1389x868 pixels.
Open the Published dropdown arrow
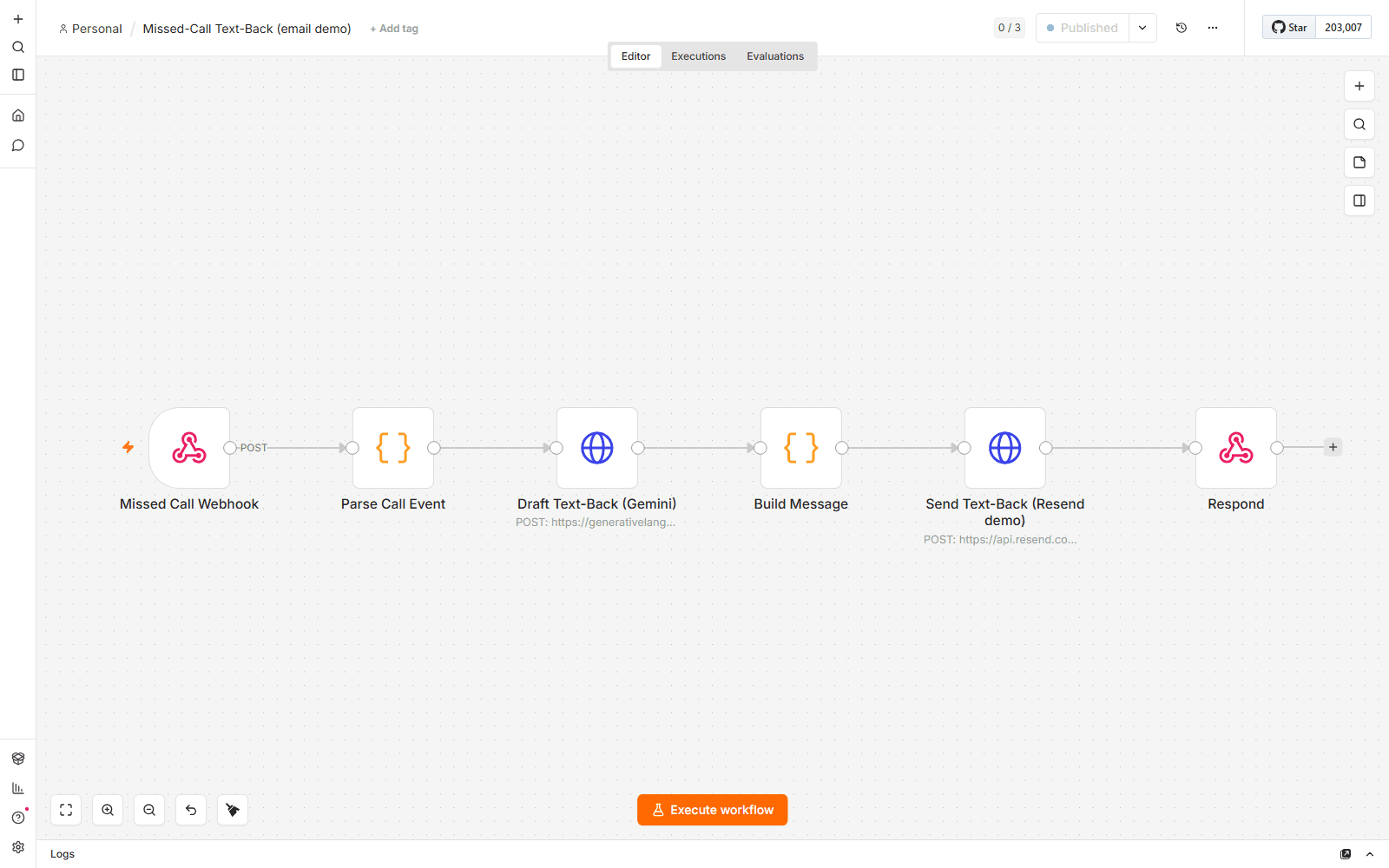1142,28
